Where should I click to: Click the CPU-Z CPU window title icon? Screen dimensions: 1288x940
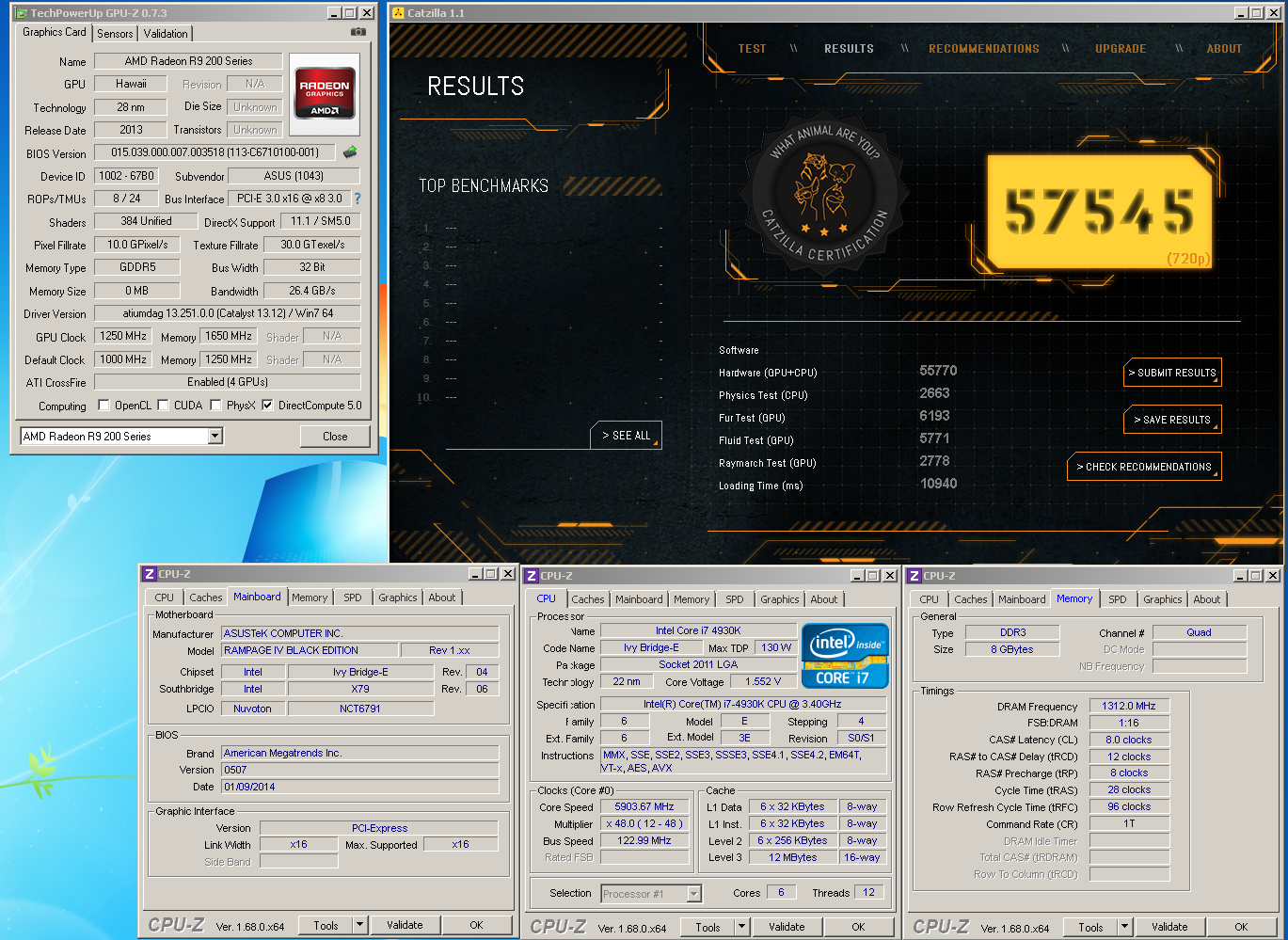coord(531,576)
